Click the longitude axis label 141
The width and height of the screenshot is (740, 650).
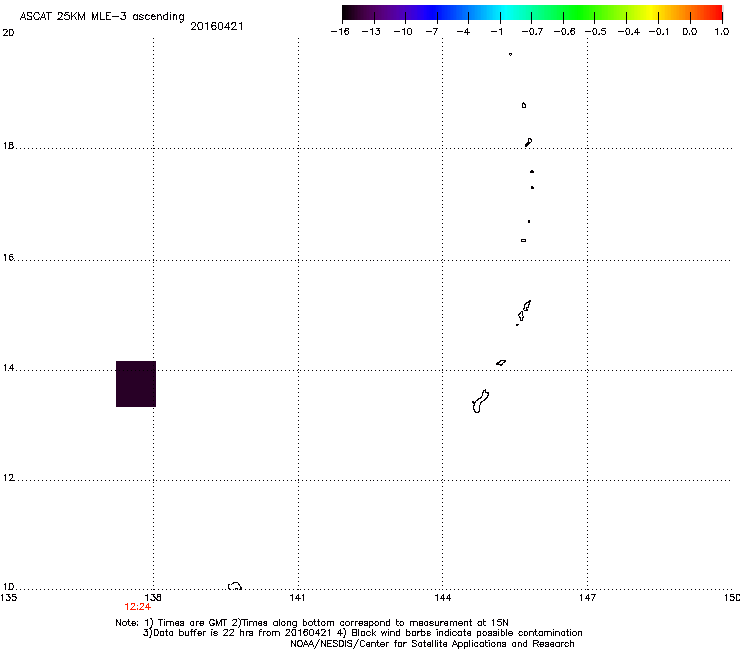[x=297, y=598]
